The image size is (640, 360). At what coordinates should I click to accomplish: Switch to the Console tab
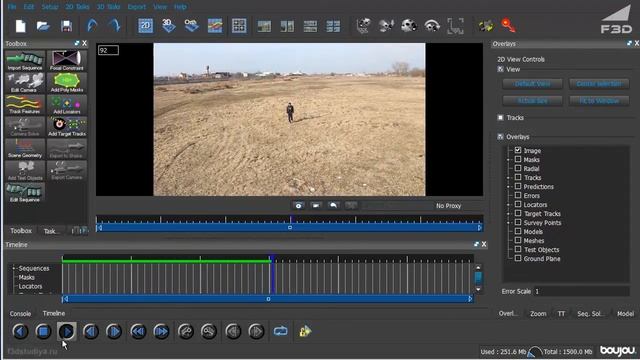[20, 313]
